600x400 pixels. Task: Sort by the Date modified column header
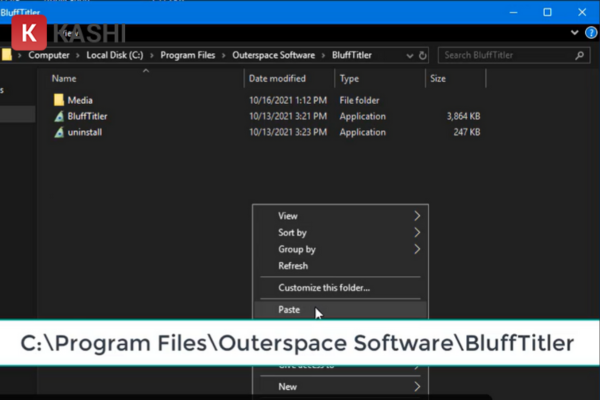click(x=277, y=78)
